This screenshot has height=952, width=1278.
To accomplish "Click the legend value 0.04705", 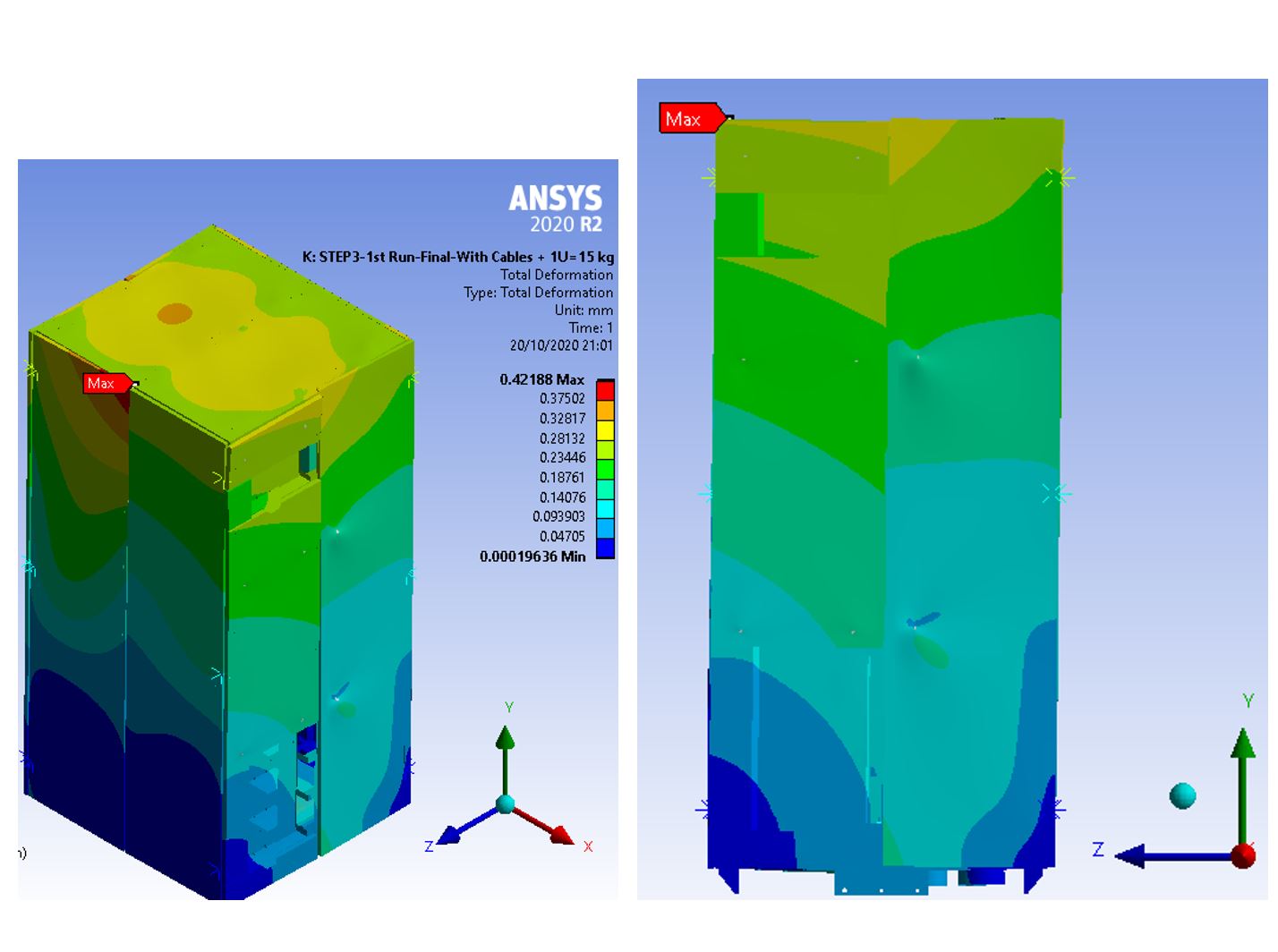I will pos(562,536).
